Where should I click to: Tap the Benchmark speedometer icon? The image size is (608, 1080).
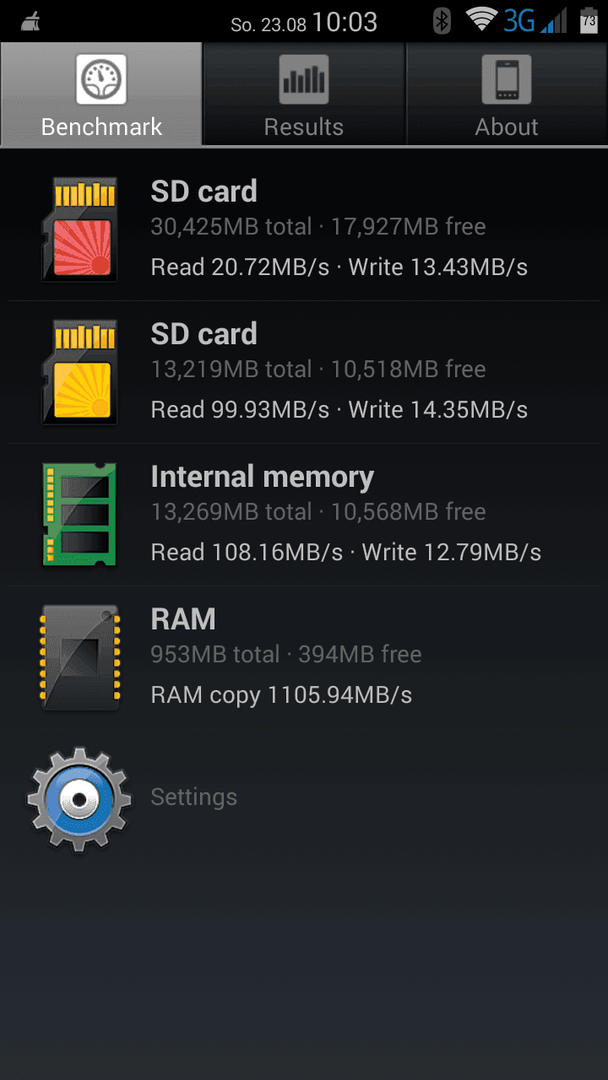pyautogui.click(x=101, y=79)
